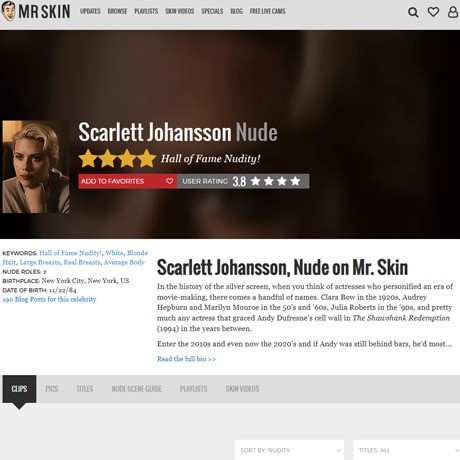Click the Read the full bio link
The height and width of the screenshot is (460, 460).
click(x=186, y=359)
